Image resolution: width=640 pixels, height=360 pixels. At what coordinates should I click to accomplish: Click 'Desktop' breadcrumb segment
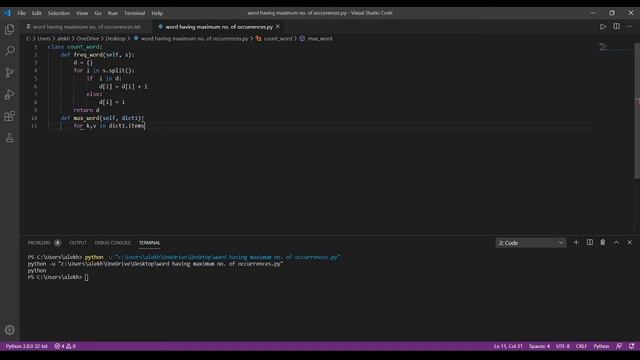(x=116, y=38)
